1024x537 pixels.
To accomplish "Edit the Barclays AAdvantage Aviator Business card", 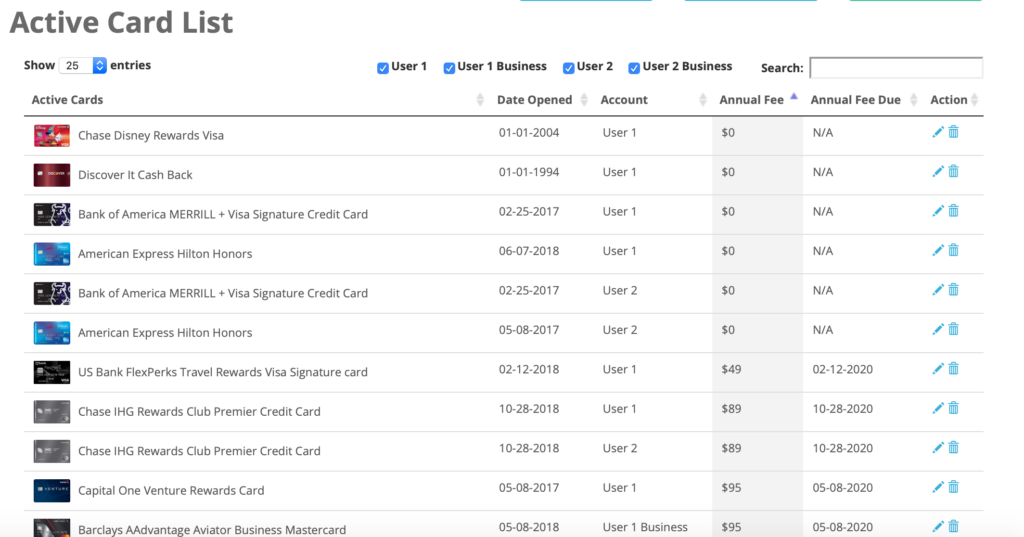I will click(x=938, y=527).
